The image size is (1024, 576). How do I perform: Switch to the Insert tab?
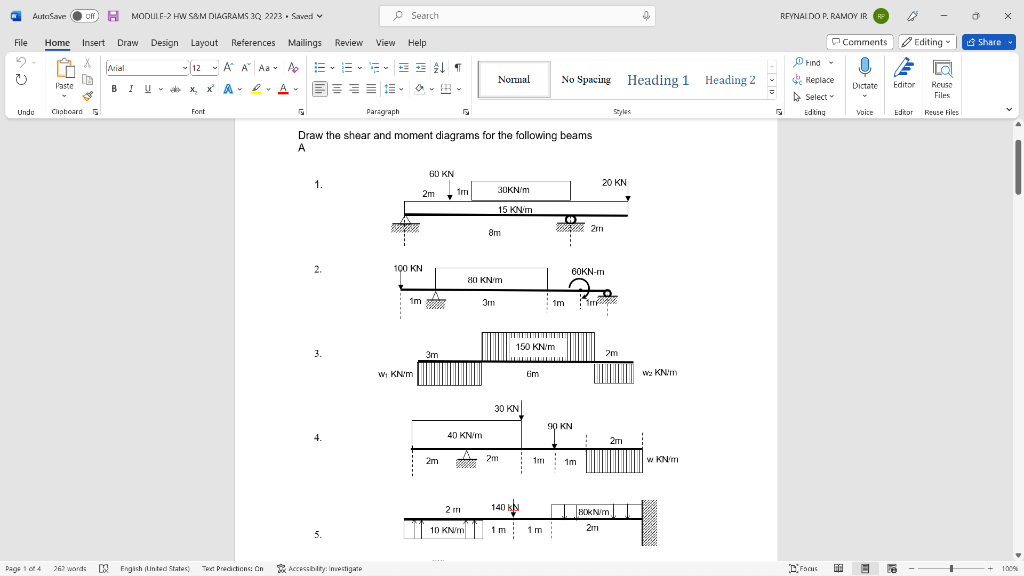(x=93, y=42)
